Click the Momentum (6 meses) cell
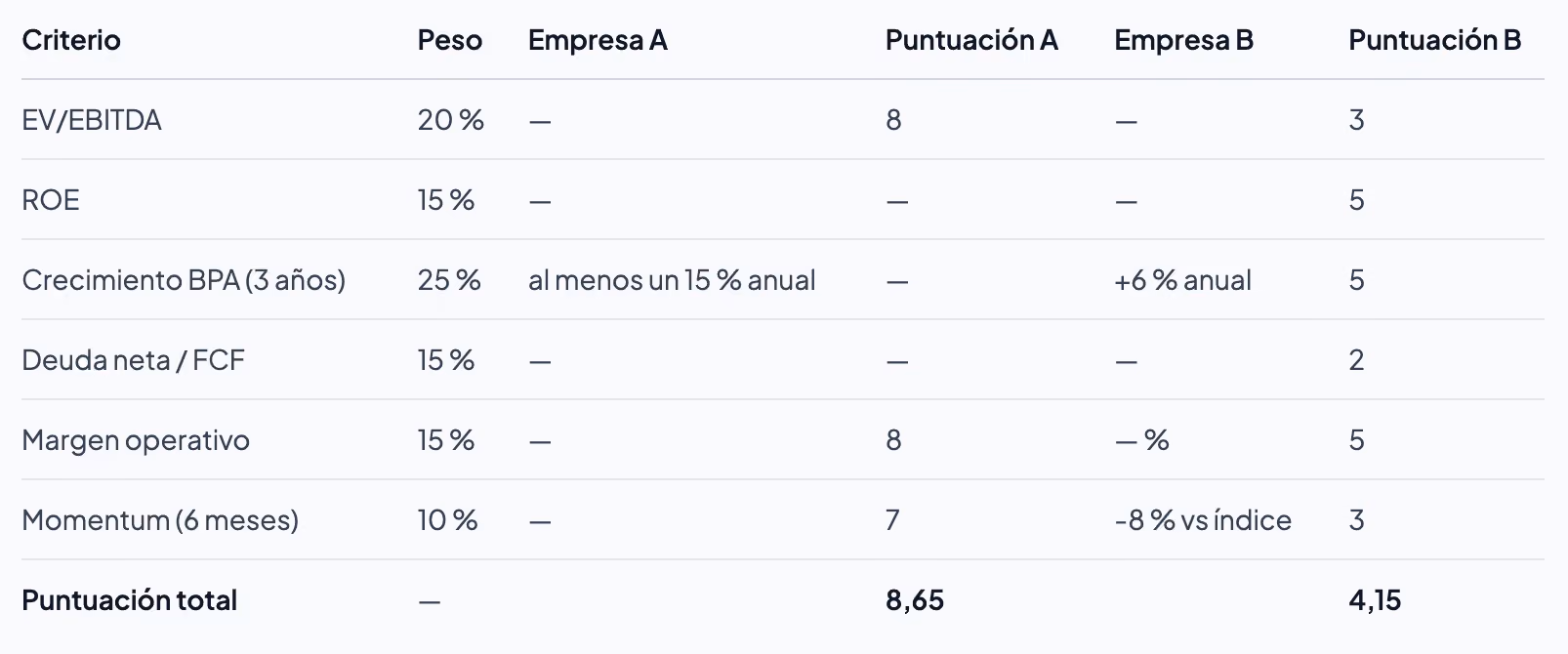This screenshot has width=1568, height=654. click(160, 520)
